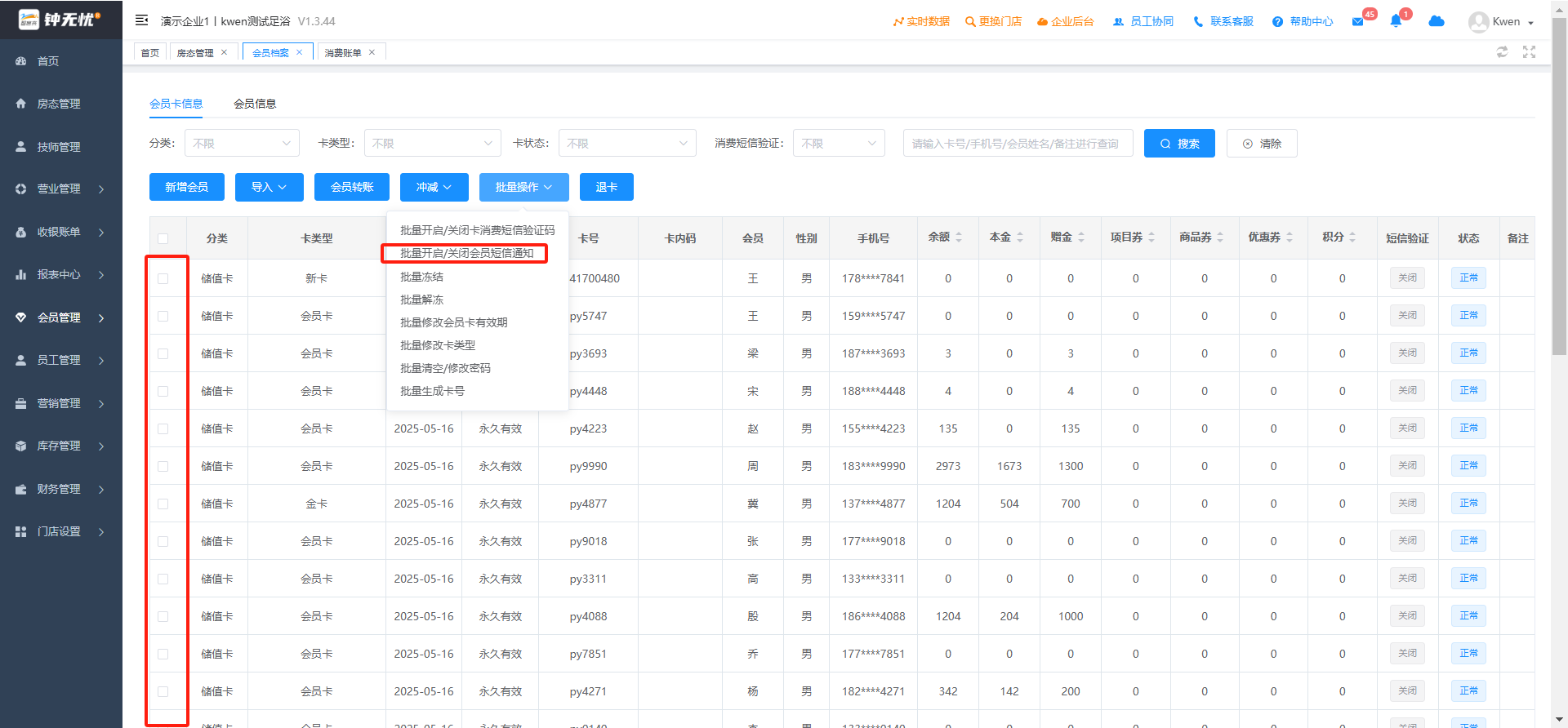Click the blue cloud icon in header
The height and width of the screenshot is (728, 1568).
click(1437, 21)
